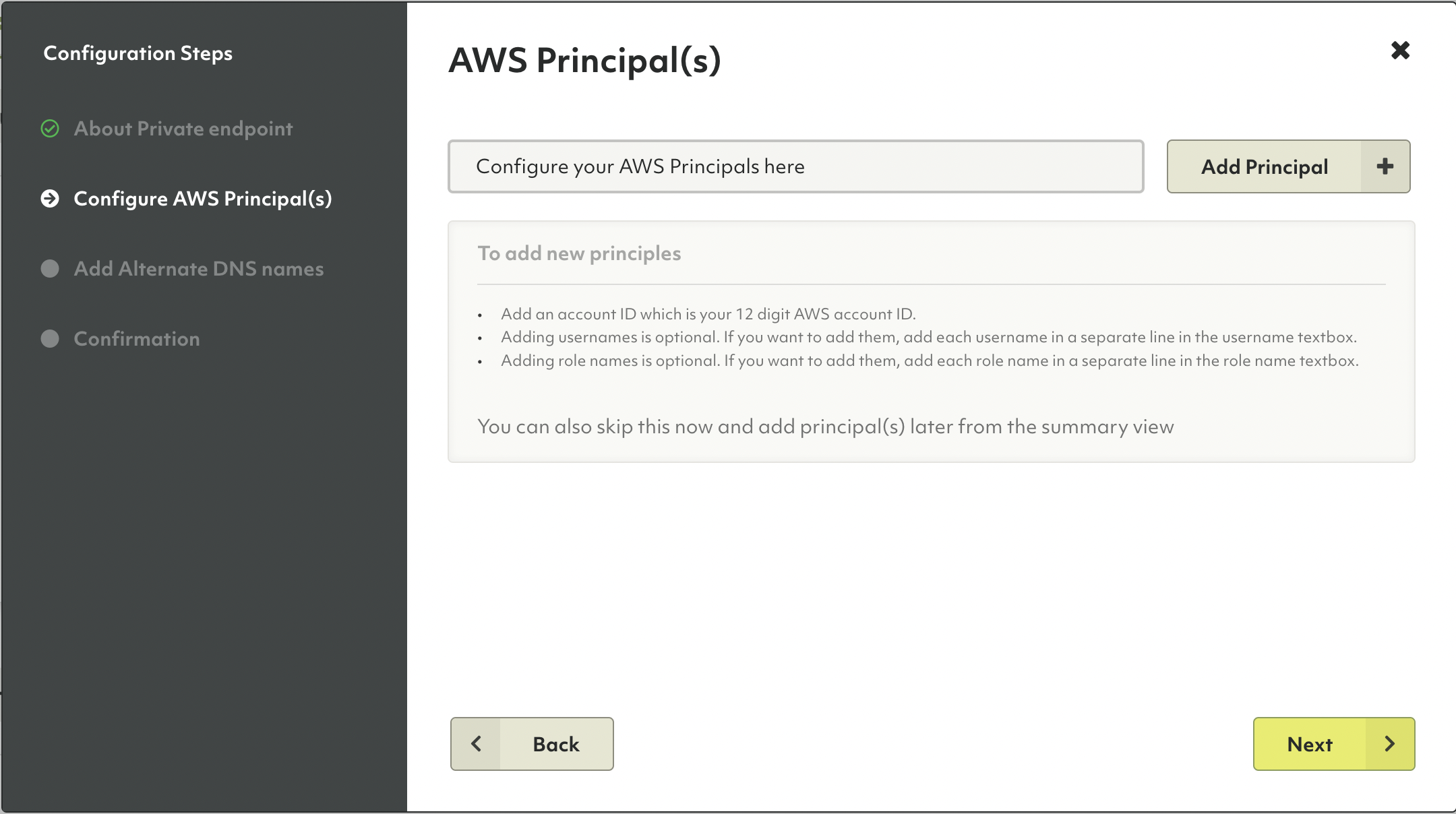
Task: Expand the Confirmation configuration step
Action: pyautogui.click(x=137, y=338)
